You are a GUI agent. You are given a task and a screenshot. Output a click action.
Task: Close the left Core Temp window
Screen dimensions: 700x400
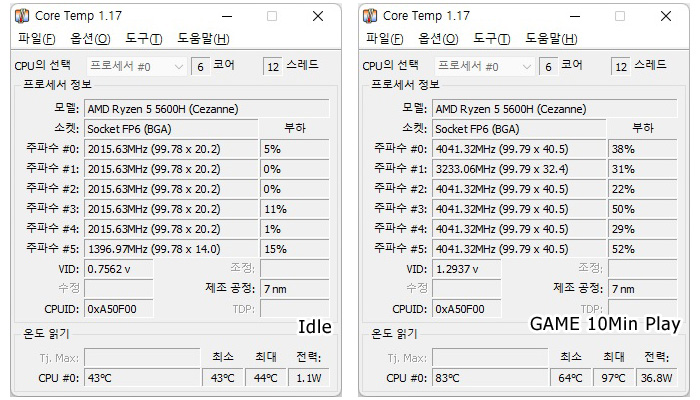(318, 16)
